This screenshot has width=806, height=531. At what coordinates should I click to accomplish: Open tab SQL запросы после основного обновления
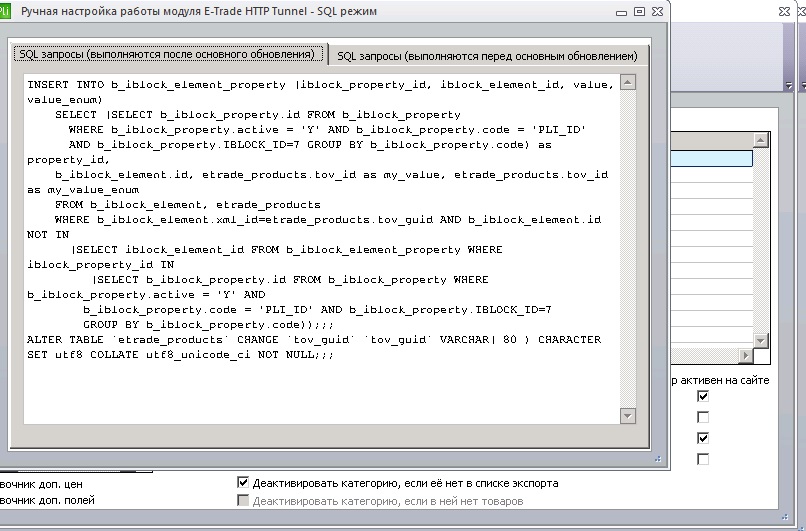point(168,54)
